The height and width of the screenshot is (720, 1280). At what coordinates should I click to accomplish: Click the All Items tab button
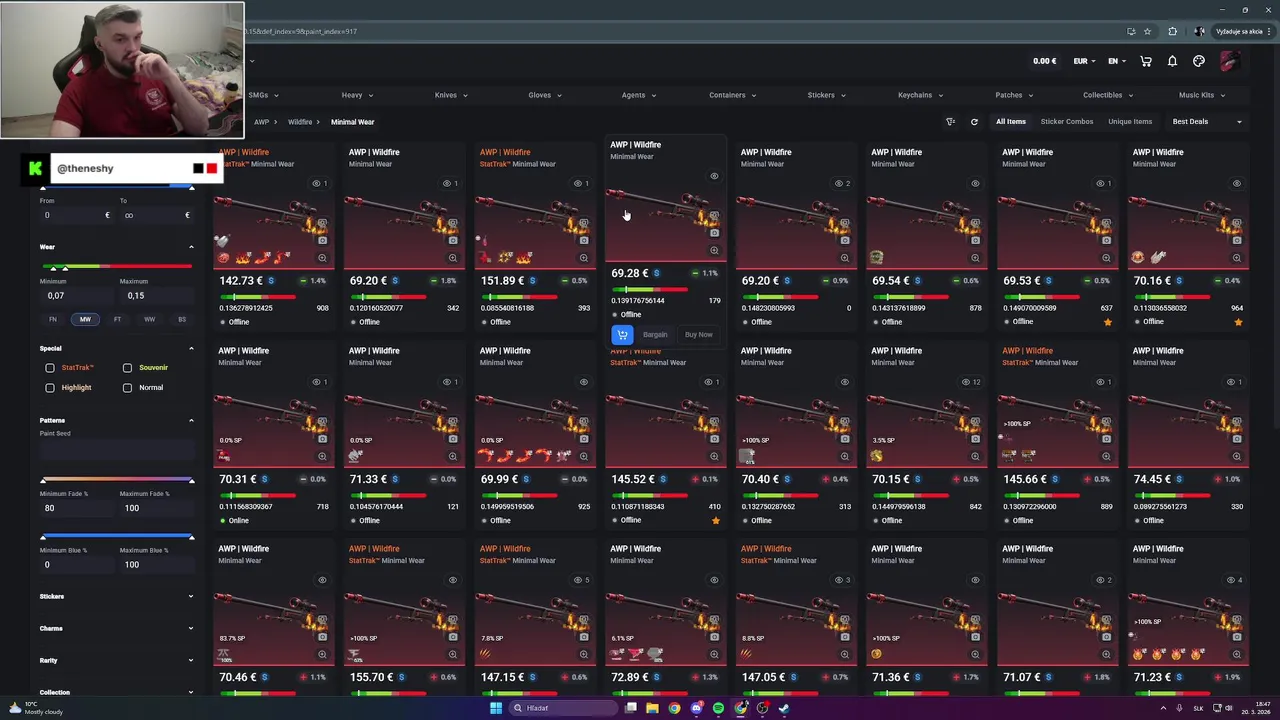pyautogui.click(x=1011, y=122)
